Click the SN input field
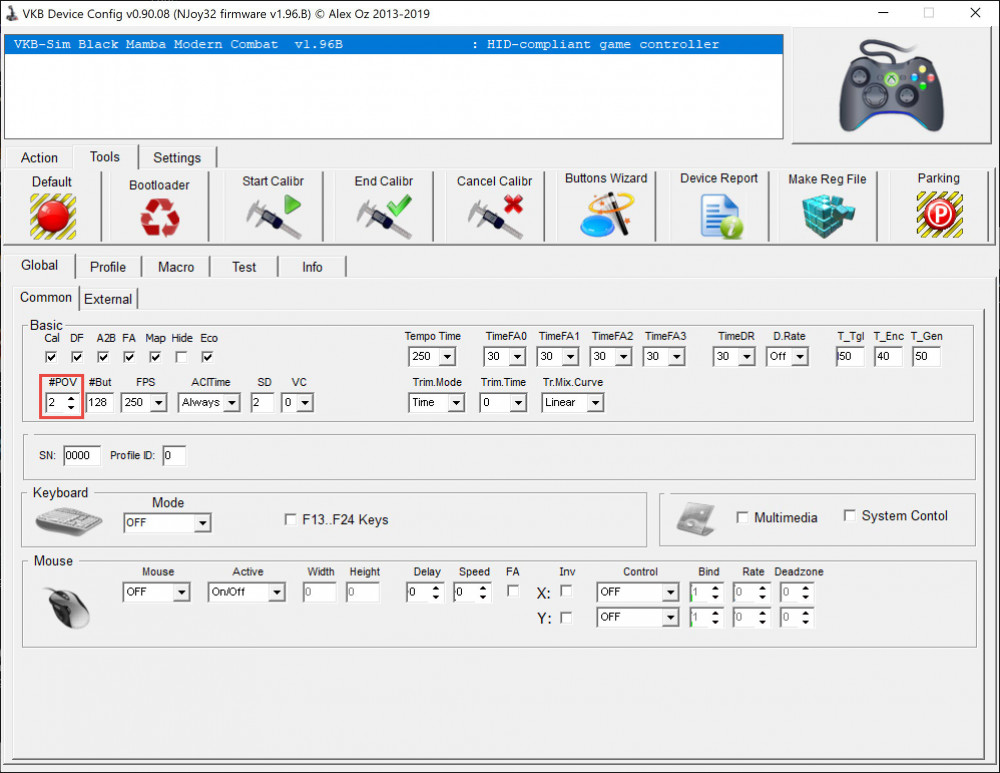 click(82, 456)
